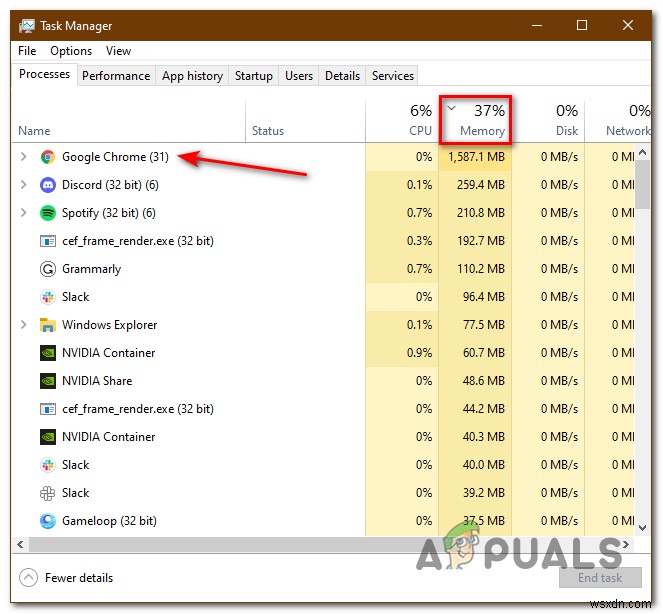Screen dimensions: 663x614
Task: Maximize the Task Manager window
Action: tap(582, 25)
